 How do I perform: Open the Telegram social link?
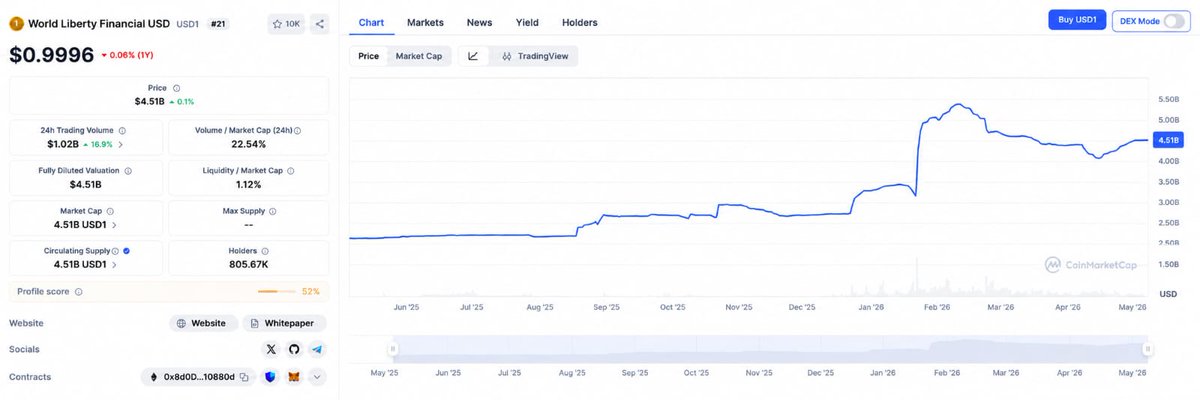(317, 349)
